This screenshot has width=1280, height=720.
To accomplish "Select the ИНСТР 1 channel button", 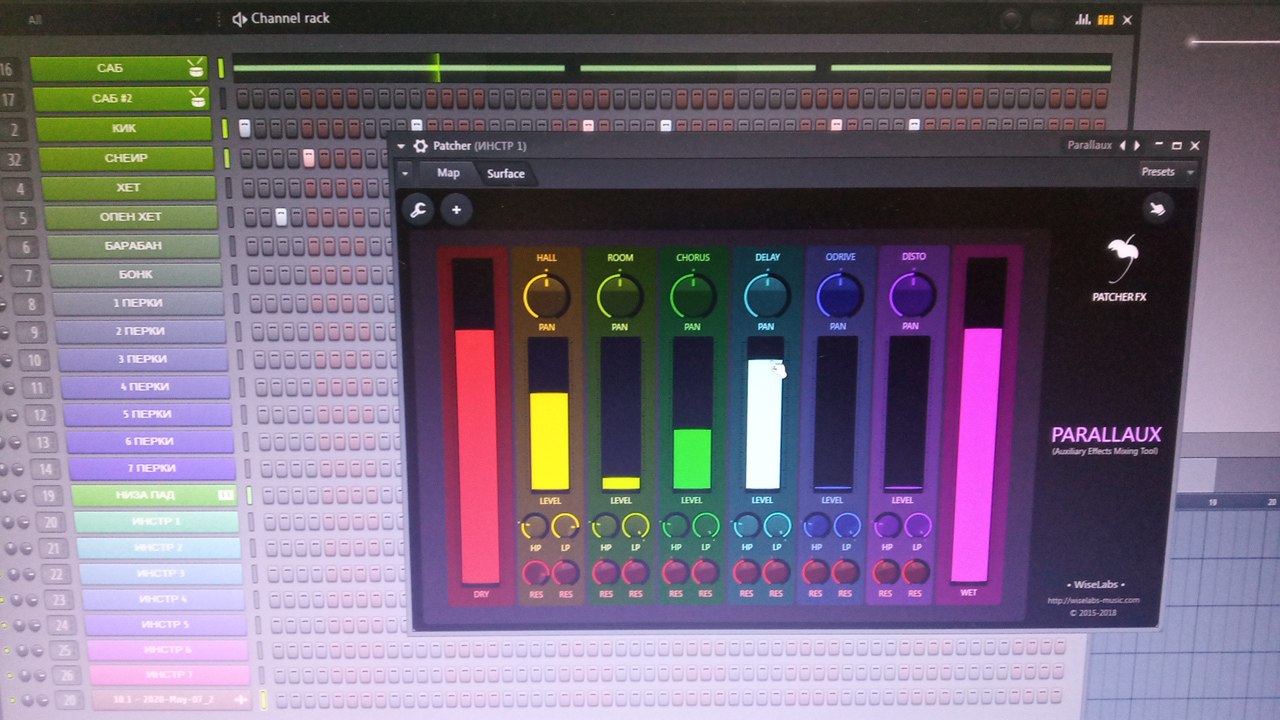I will click(x=156, y=522).
